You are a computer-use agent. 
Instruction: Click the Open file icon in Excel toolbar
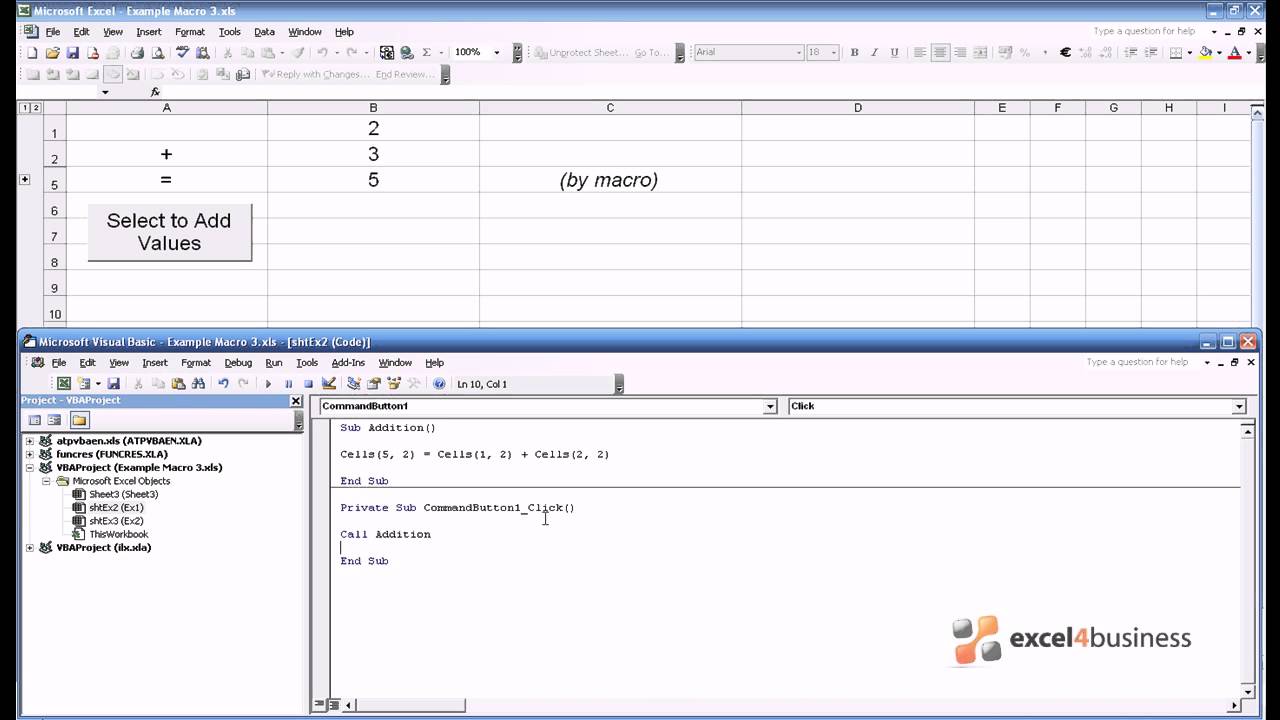click(52, 53)
